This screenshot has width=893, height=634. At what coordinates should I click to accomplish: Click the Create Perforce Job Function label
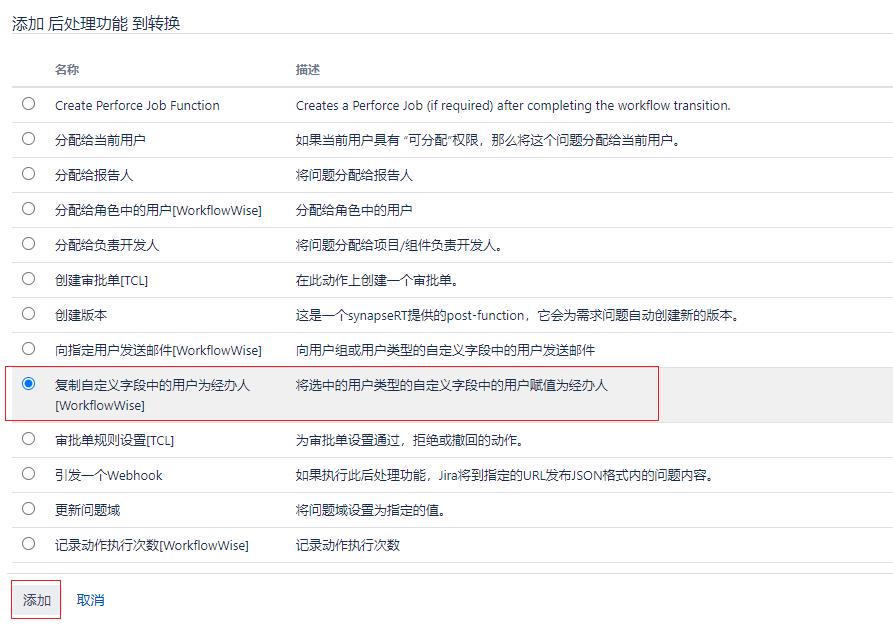click(137, 105)
